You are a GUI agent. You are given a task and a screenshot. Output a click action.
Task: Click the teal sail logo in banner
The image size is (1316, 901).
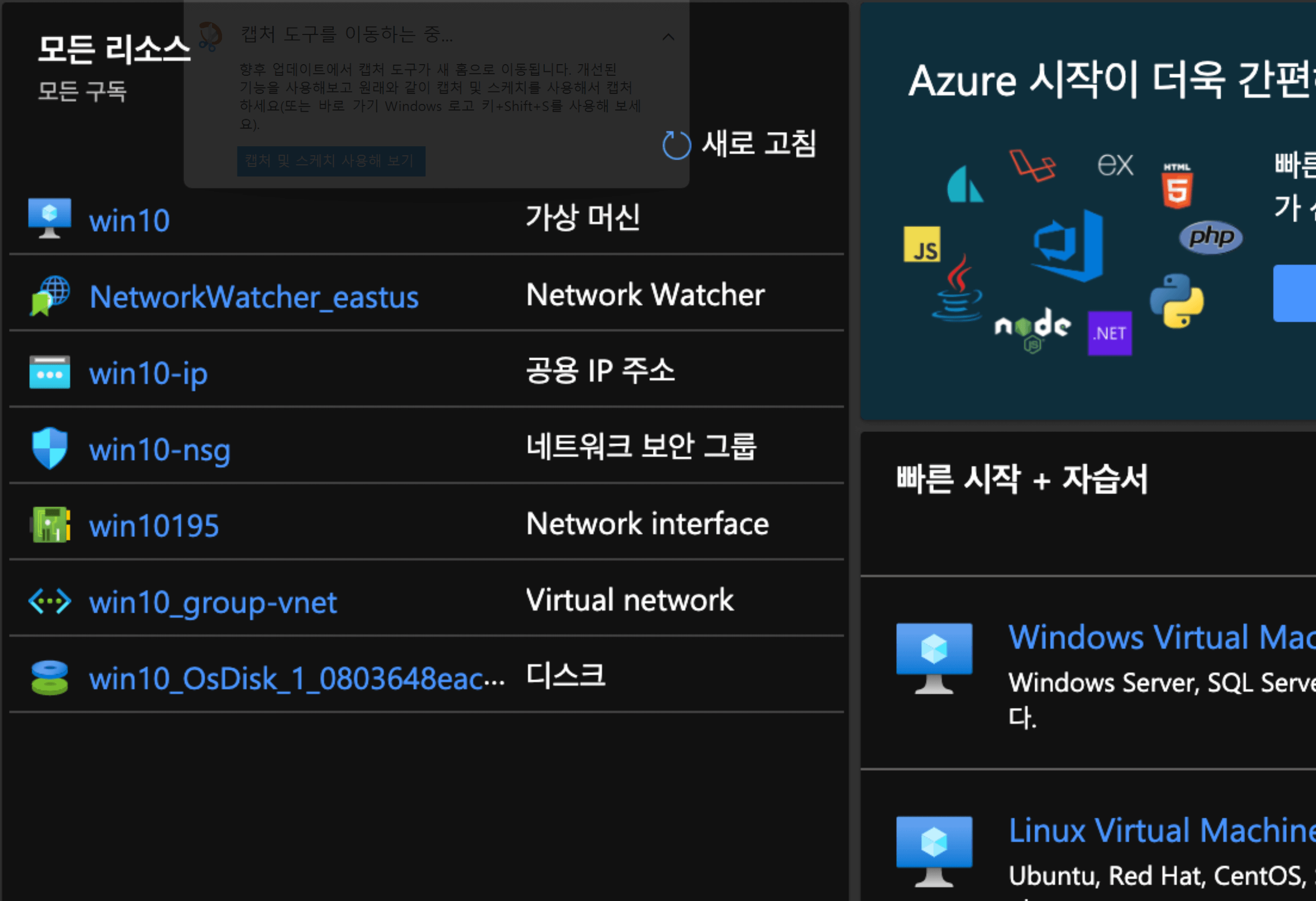[x=965, y=183]
